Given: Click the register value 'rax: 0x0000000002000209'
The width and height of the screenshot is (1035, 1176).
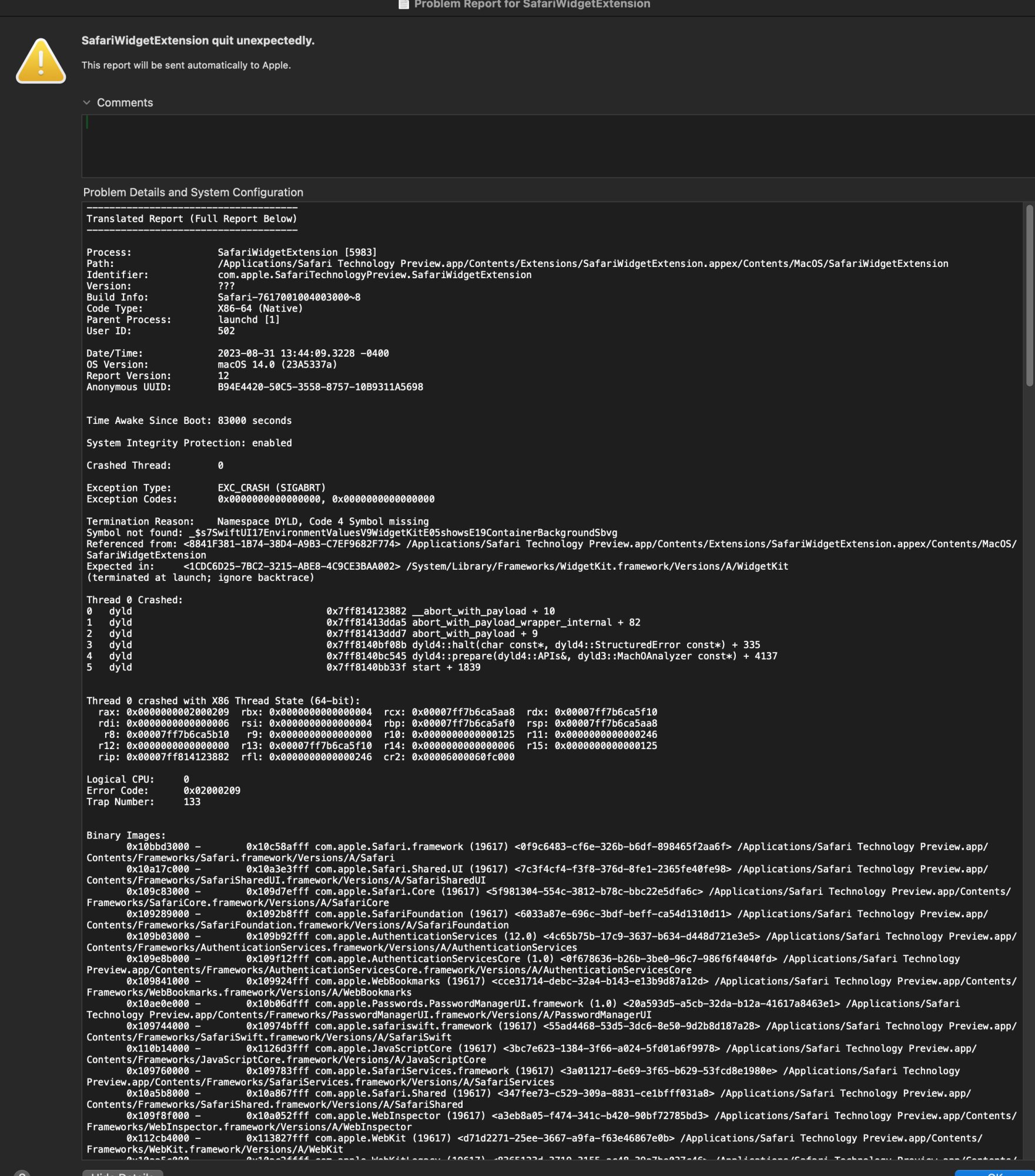Looking at the screenshot, I should point(164,712).
